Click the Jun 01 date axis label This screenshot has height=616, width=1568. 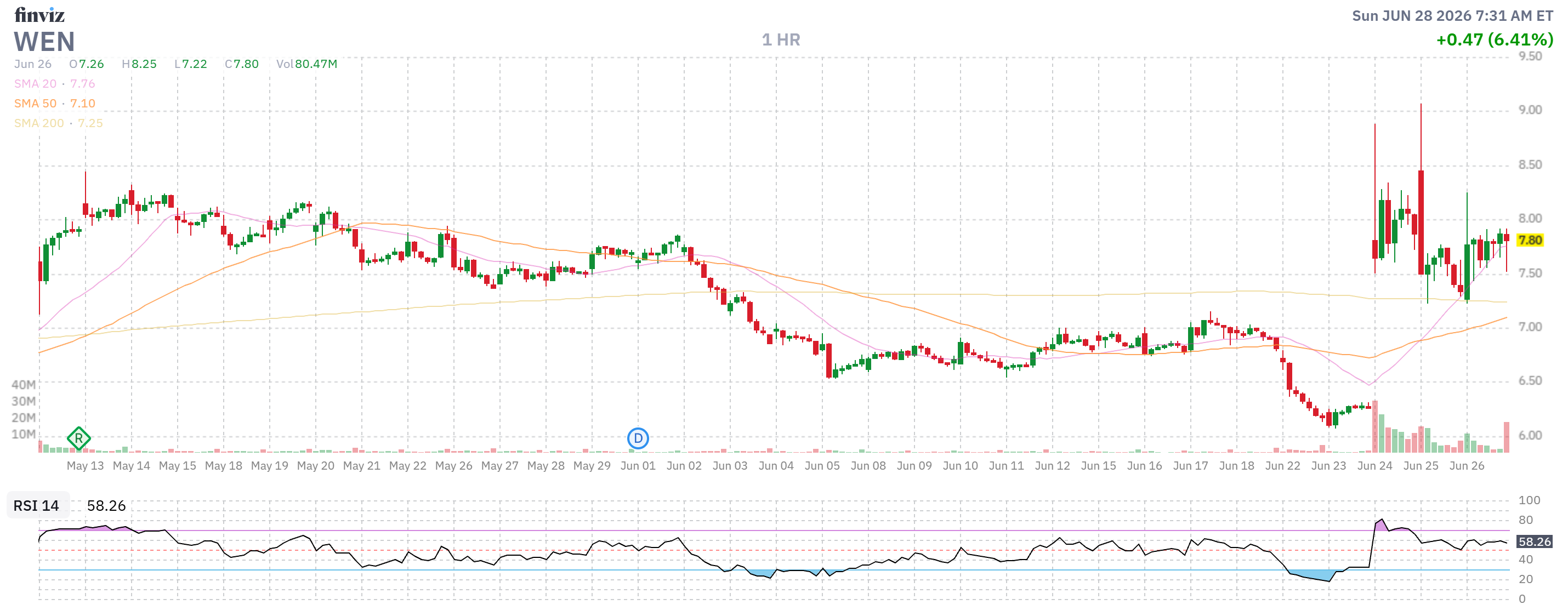coord(638,466)
